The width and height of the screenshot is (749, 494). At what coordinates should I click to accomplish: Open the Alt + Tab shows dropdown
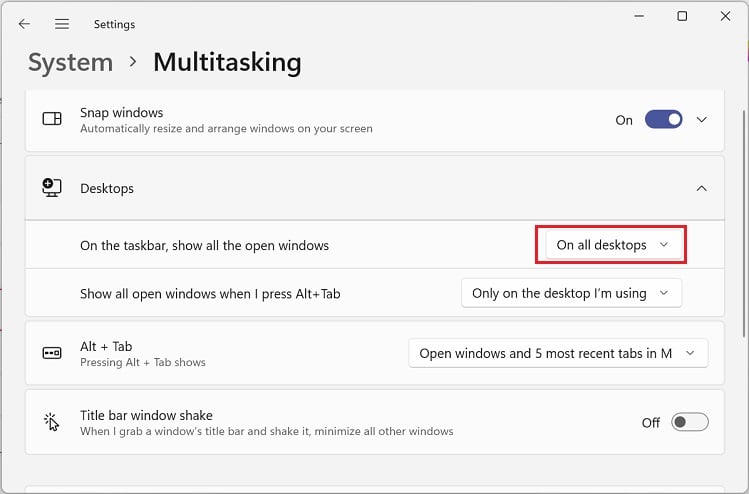point(558,353)
